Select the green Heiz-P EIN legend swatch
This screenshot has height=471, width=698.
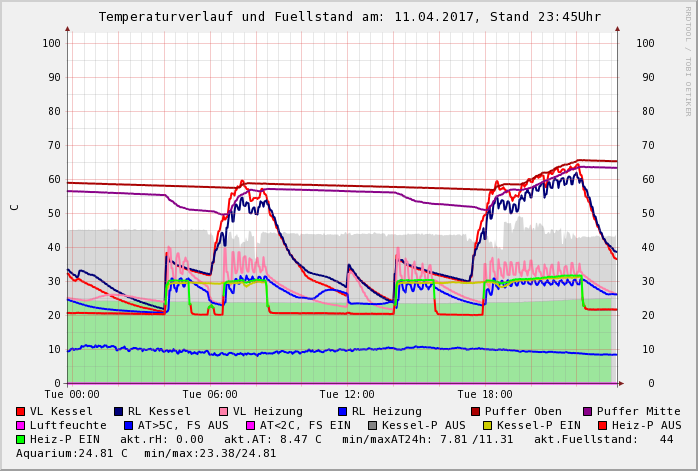point(21,439)
